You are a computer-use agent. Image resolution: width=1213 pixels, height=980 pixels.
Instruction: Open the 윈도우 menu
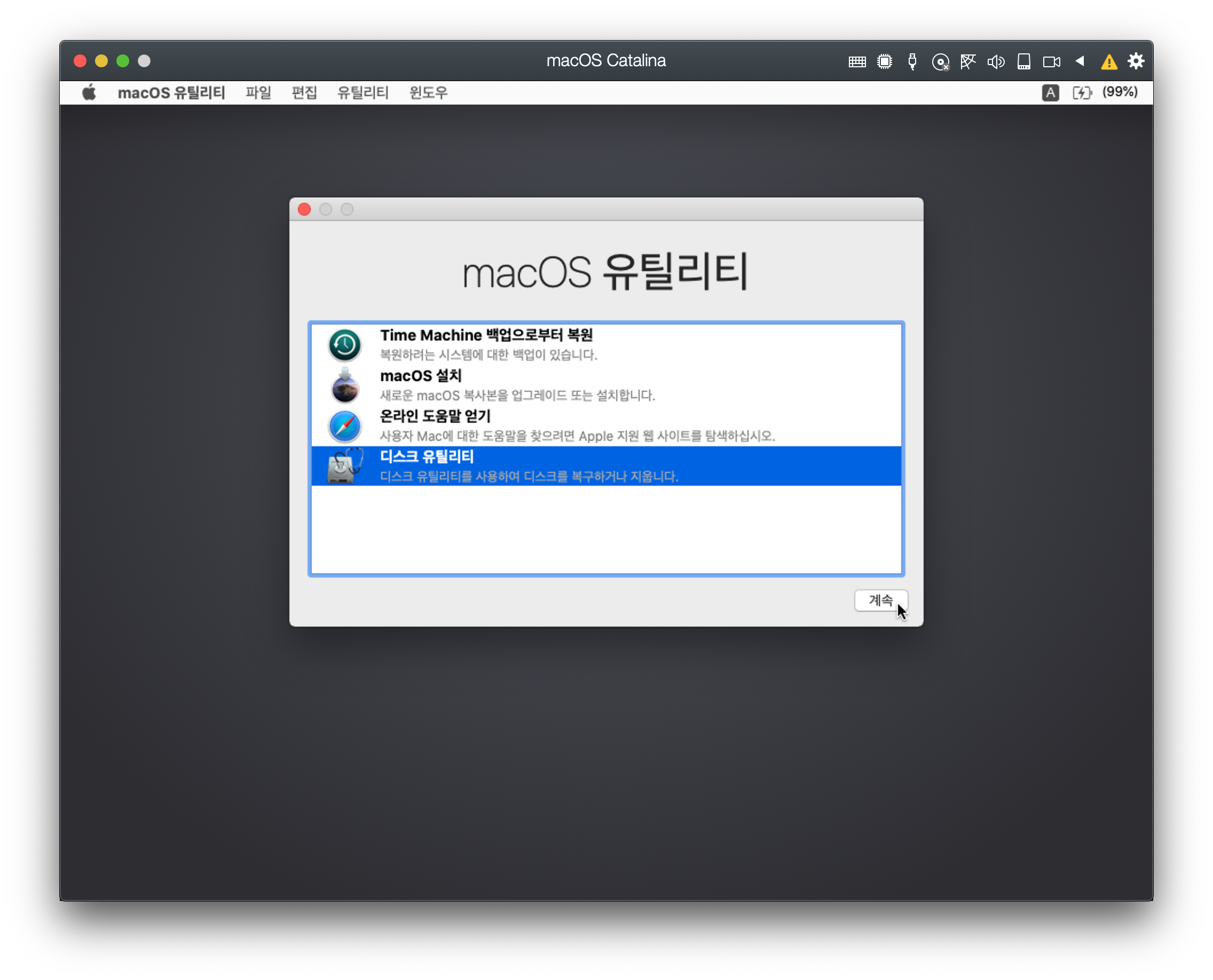click(428, 92)
